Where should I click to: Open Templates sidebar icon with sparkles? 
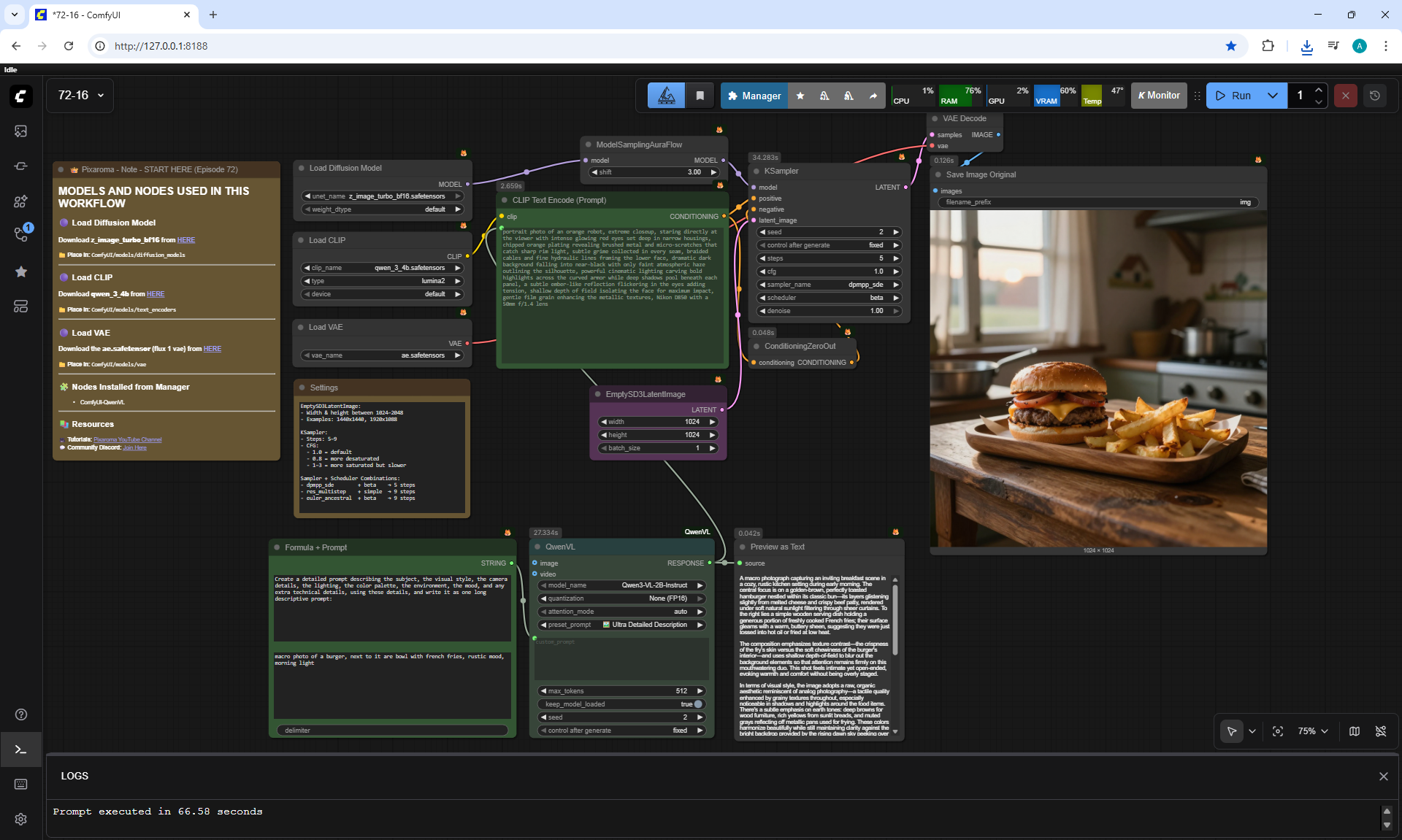click(20, 201)
